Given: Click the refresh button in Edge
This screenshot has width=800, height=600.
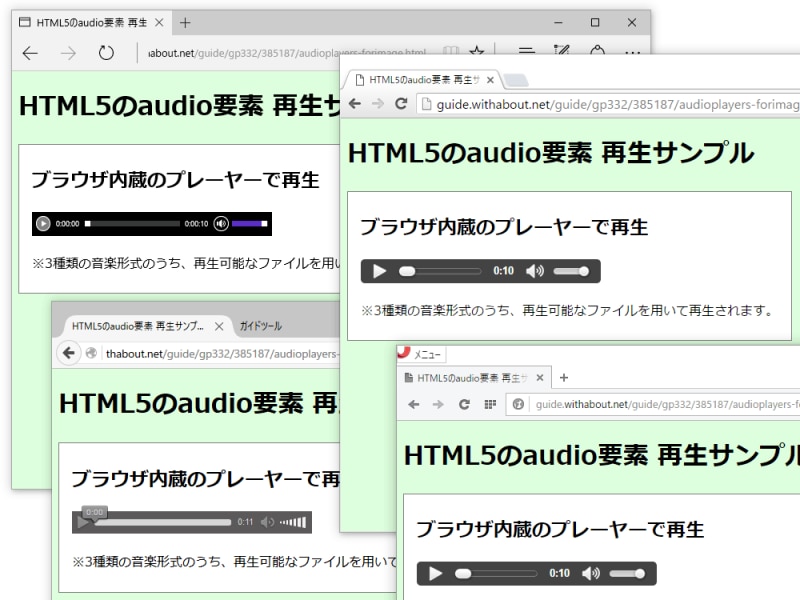Looking at the screenshot, I should point(106,53).
